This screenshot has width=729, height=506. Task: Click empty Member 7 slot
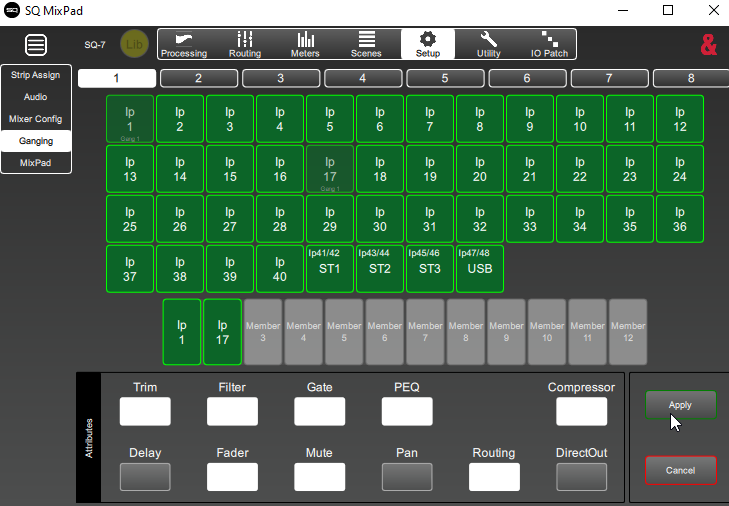click(425, 332)
